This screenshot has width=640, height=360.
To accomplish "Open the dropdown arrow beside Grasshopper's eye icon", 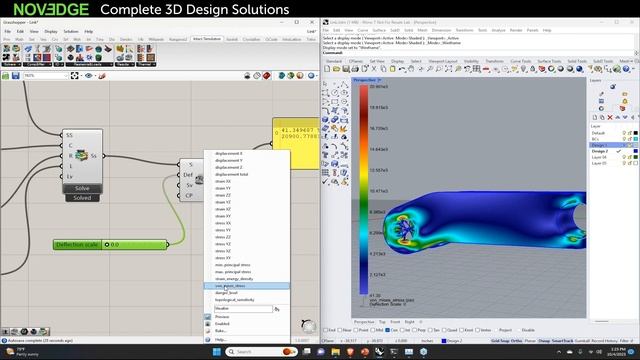I will click(95, 76).
